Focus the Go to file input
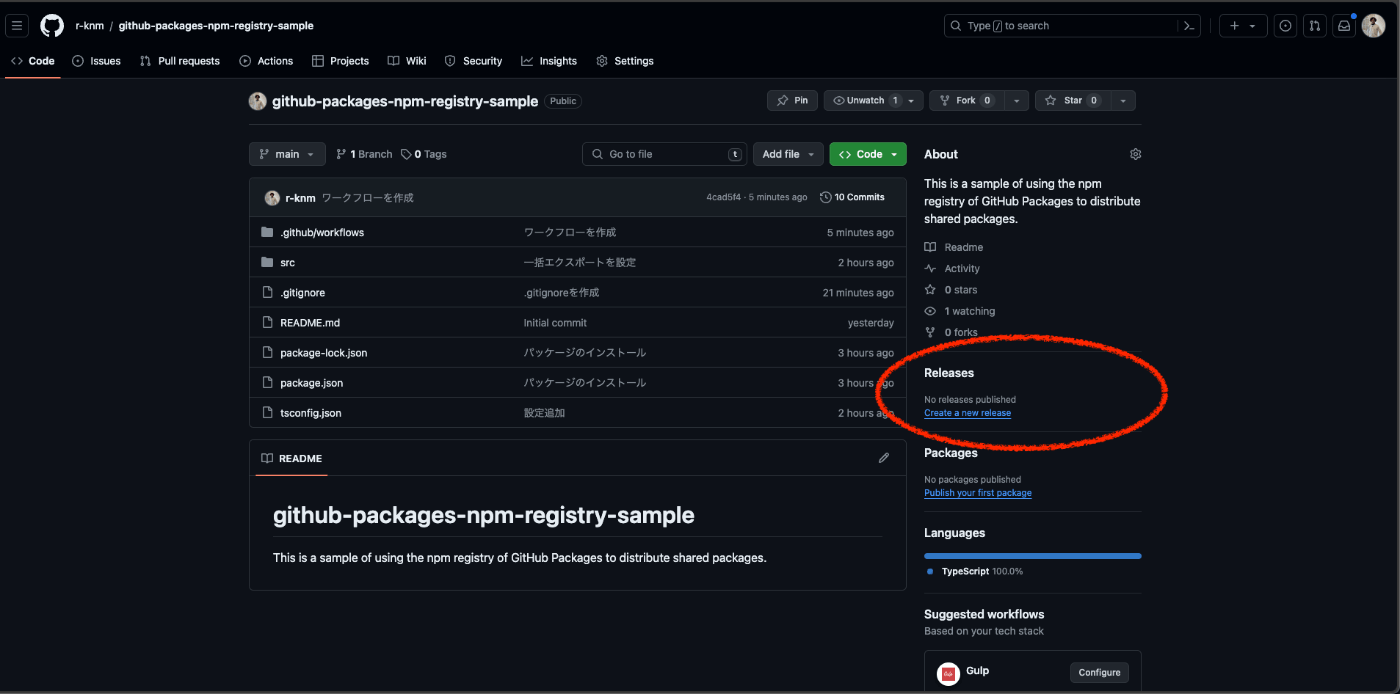The width and height of the screenshot is (1400, 694). 665,154
